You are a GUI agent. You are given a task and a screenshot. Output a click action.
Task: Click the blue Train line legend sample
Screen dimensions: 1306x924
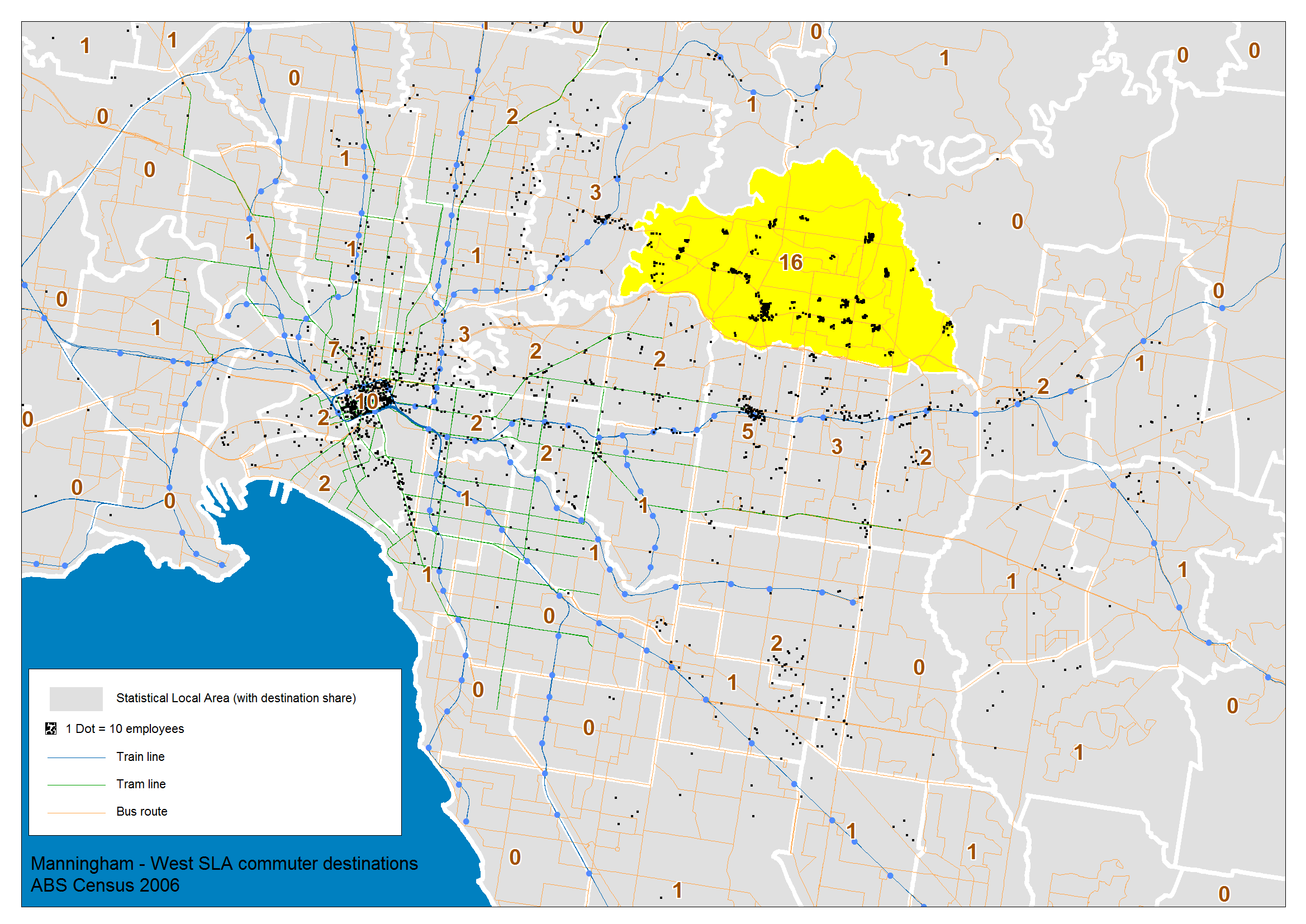point(76,758)
